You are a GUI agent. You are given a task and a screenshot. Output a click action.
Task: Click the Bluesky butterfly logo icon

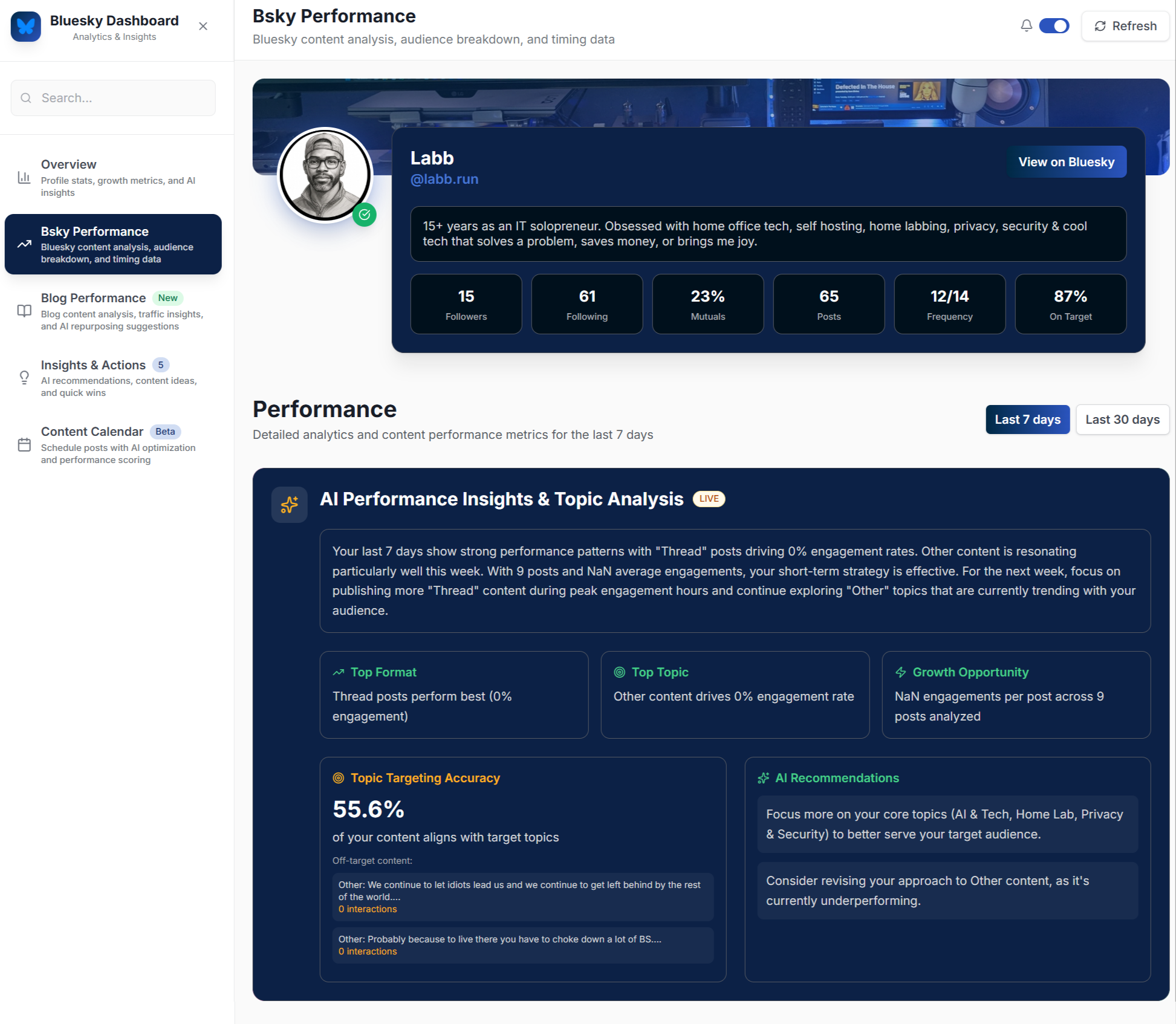pyautogui.click(x=25, y=27)
